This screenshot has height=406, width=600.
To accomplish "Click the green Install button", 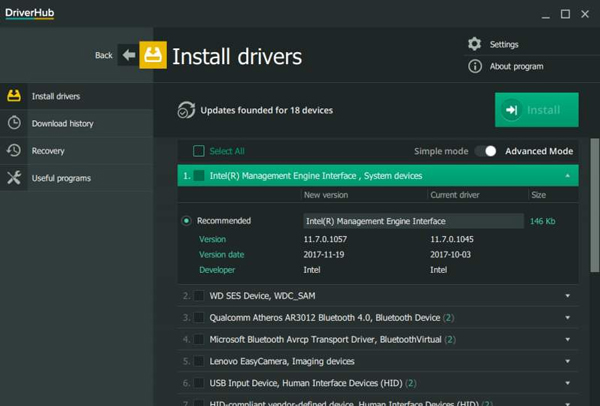I will tap(536, 110).
